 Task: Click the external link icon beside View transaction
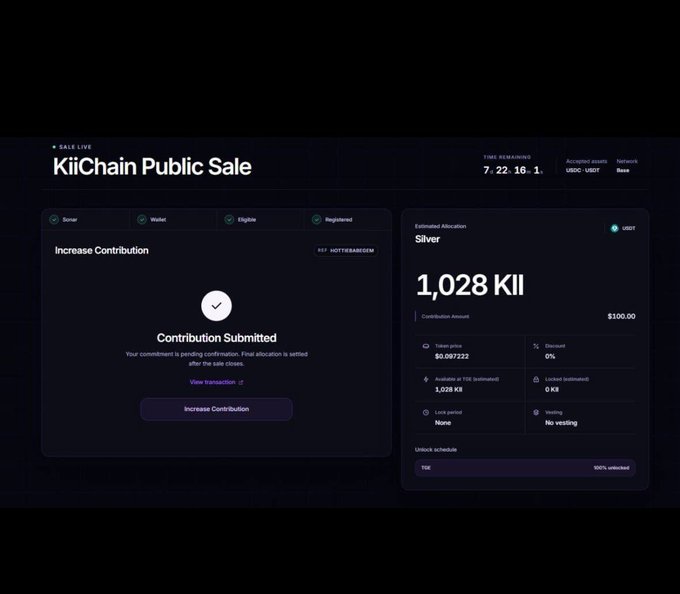click(x=241, y=382)
